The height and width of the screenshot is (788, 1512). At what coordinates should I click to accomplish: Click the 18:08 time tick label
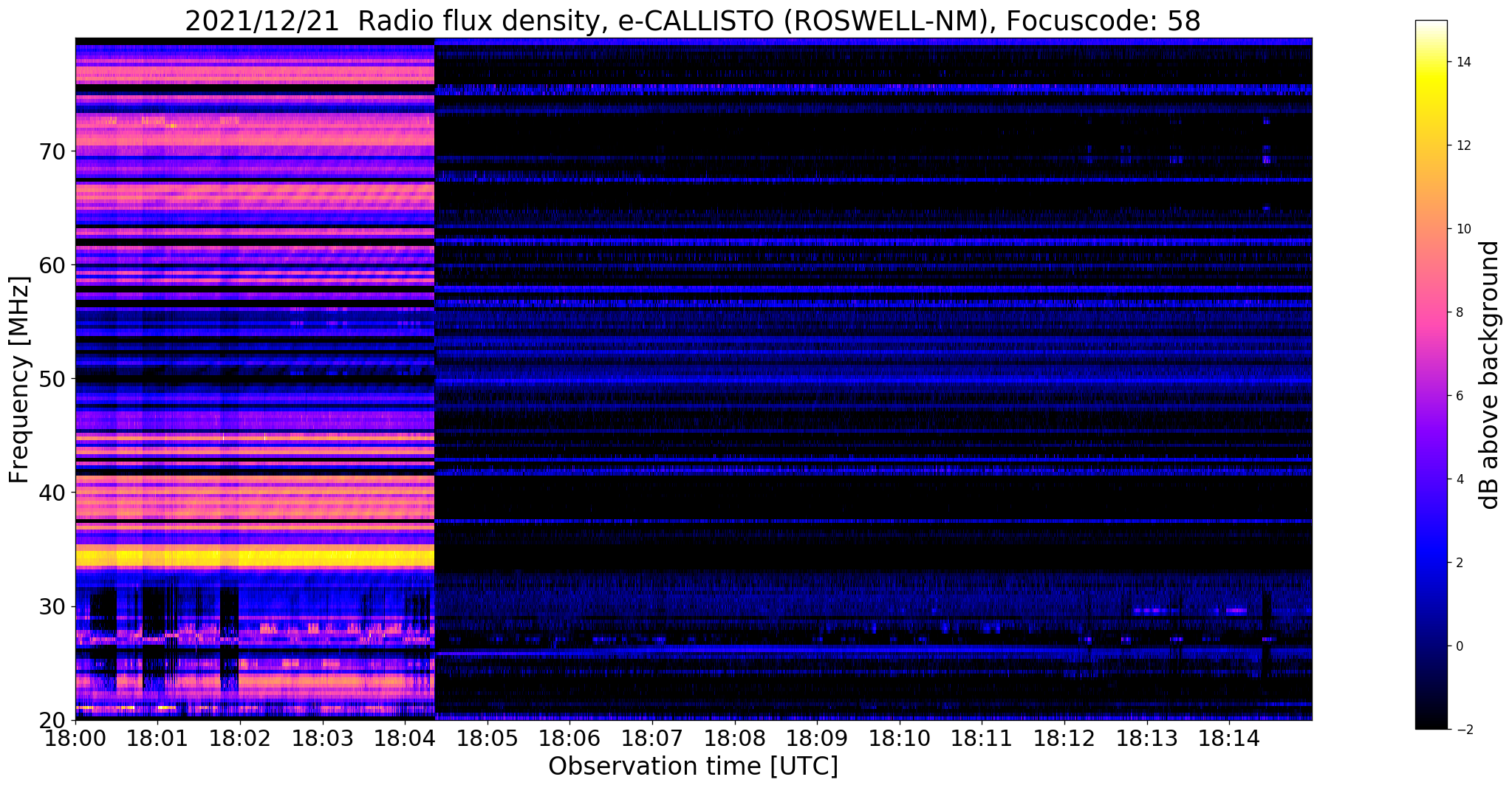coord(734,738)
